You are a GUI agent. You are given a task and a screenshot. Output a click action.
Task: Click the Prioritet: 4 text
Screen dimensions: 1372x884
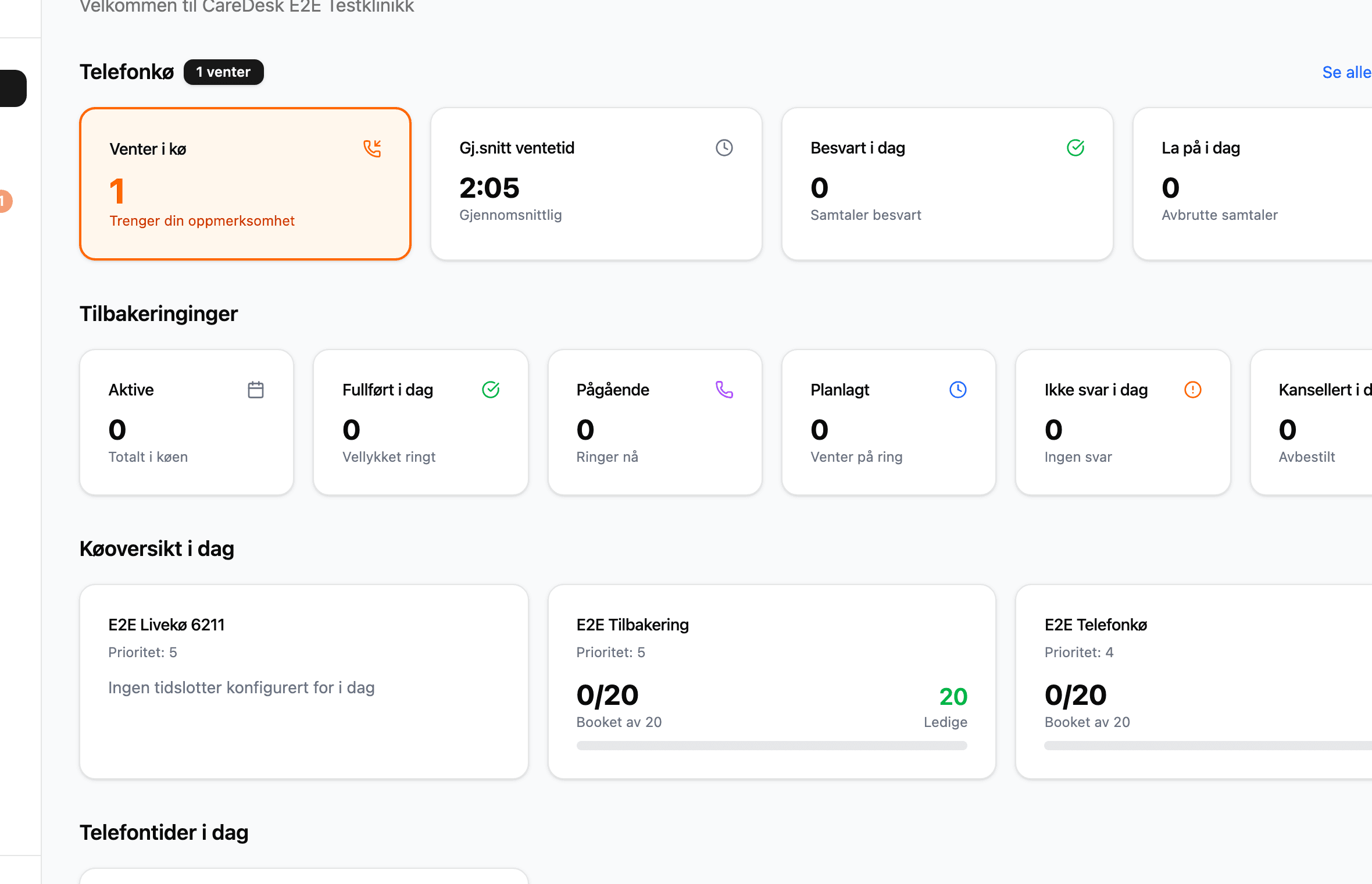pos(1079,653)
